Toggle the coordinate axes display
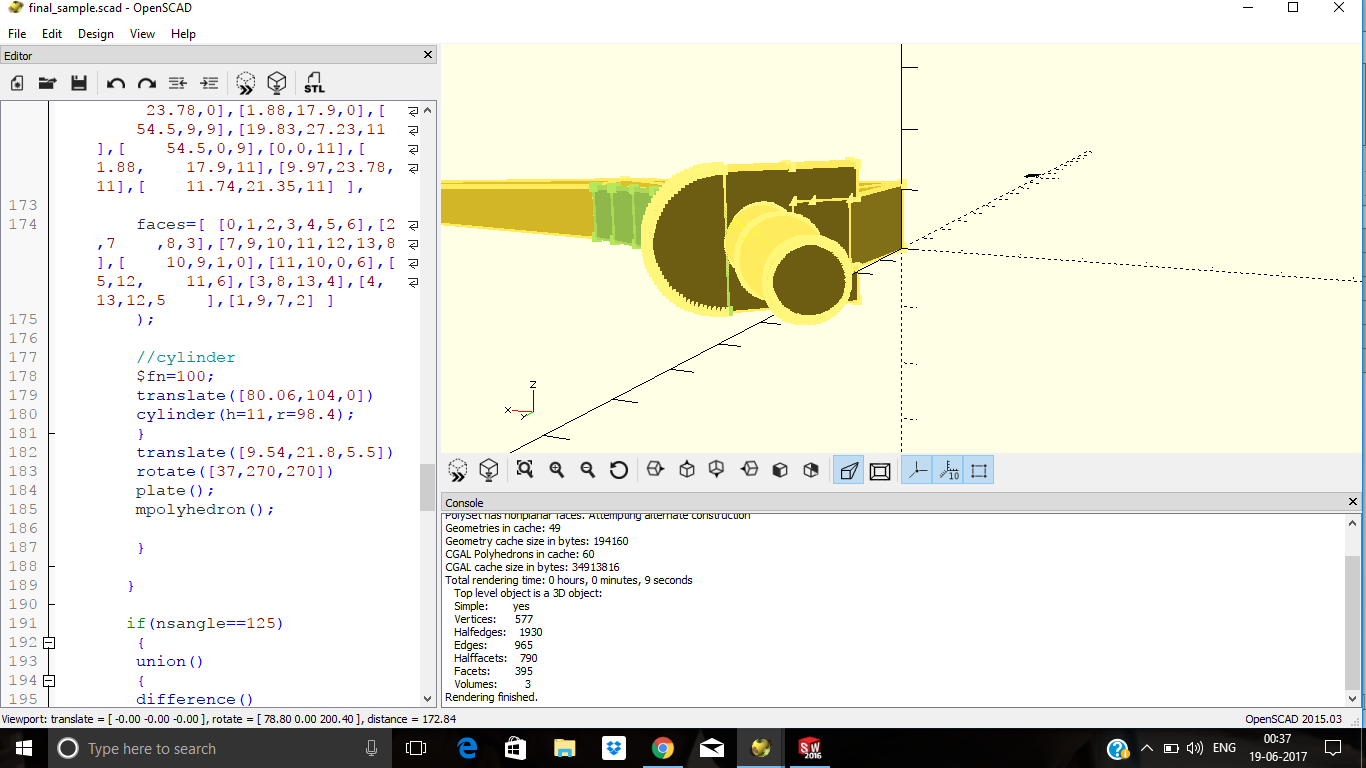Image resolution: width=1366 pixels, height=768 pixels. click(x=917, y=469)
